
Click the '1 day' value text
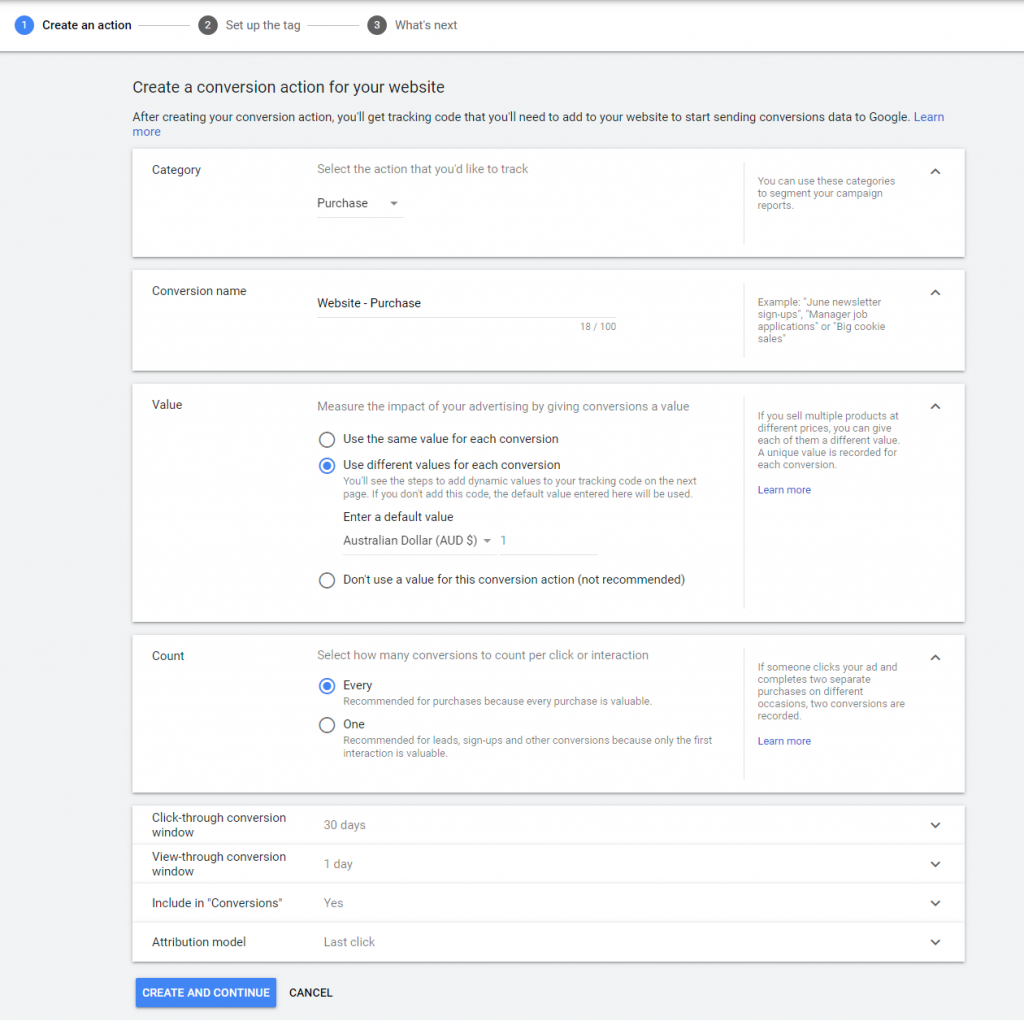[x=338, y=864]
